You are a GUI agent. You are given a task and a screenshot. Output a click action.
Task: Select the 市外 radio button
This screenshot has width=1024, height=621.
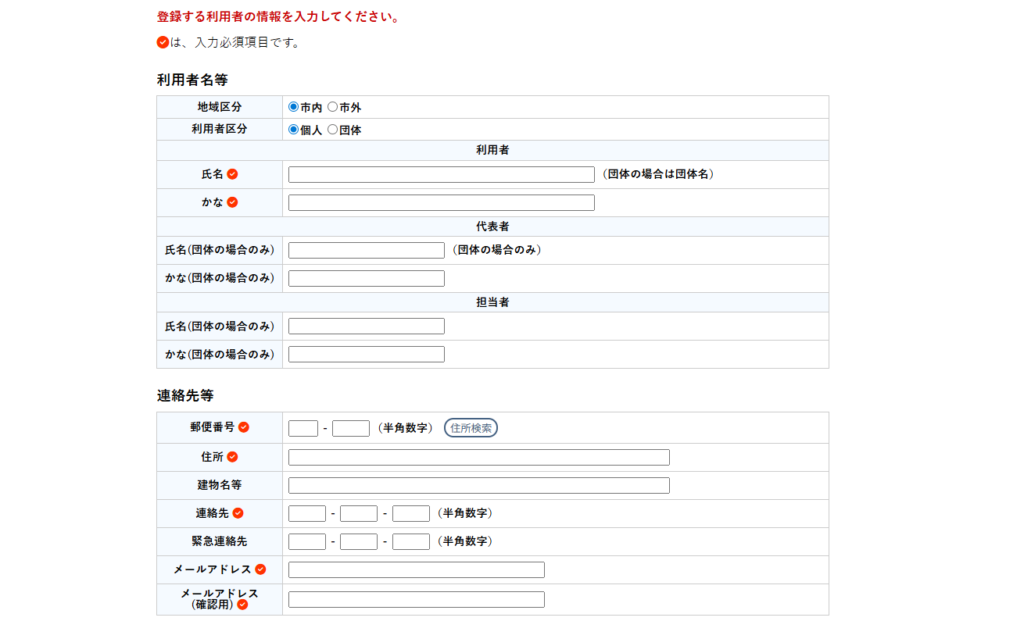coord(333,107)
